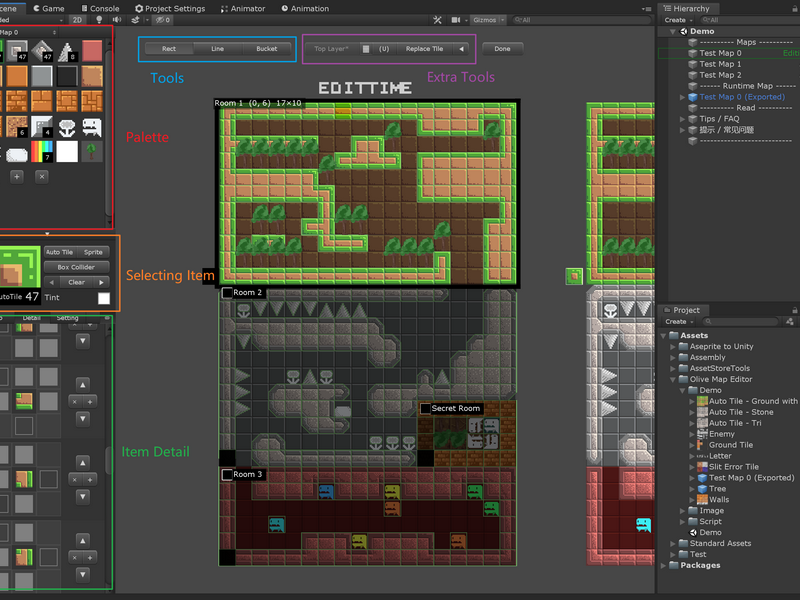Add new palette item with plus button
This screenshot has height=600, width=800.
pos(17,177)
